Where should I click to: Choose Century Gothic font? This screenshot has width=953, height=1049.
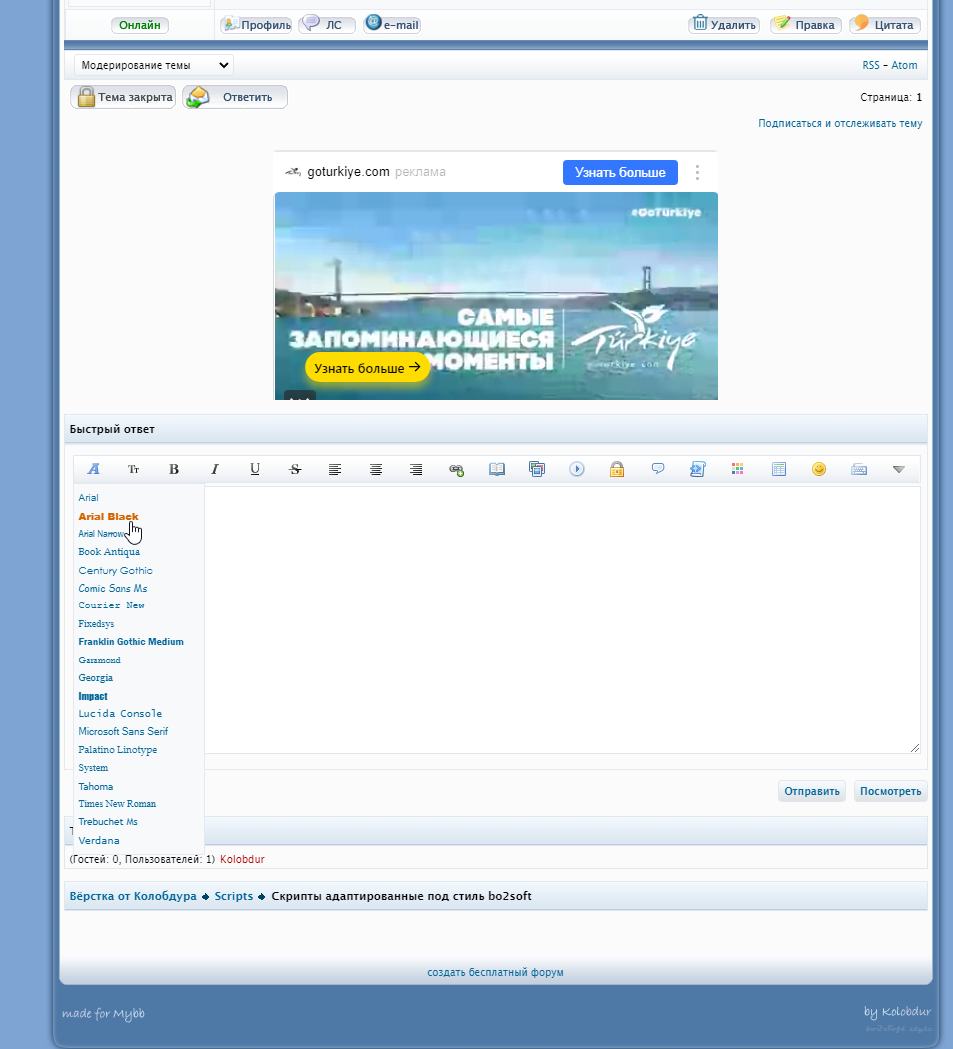[115, 571]
